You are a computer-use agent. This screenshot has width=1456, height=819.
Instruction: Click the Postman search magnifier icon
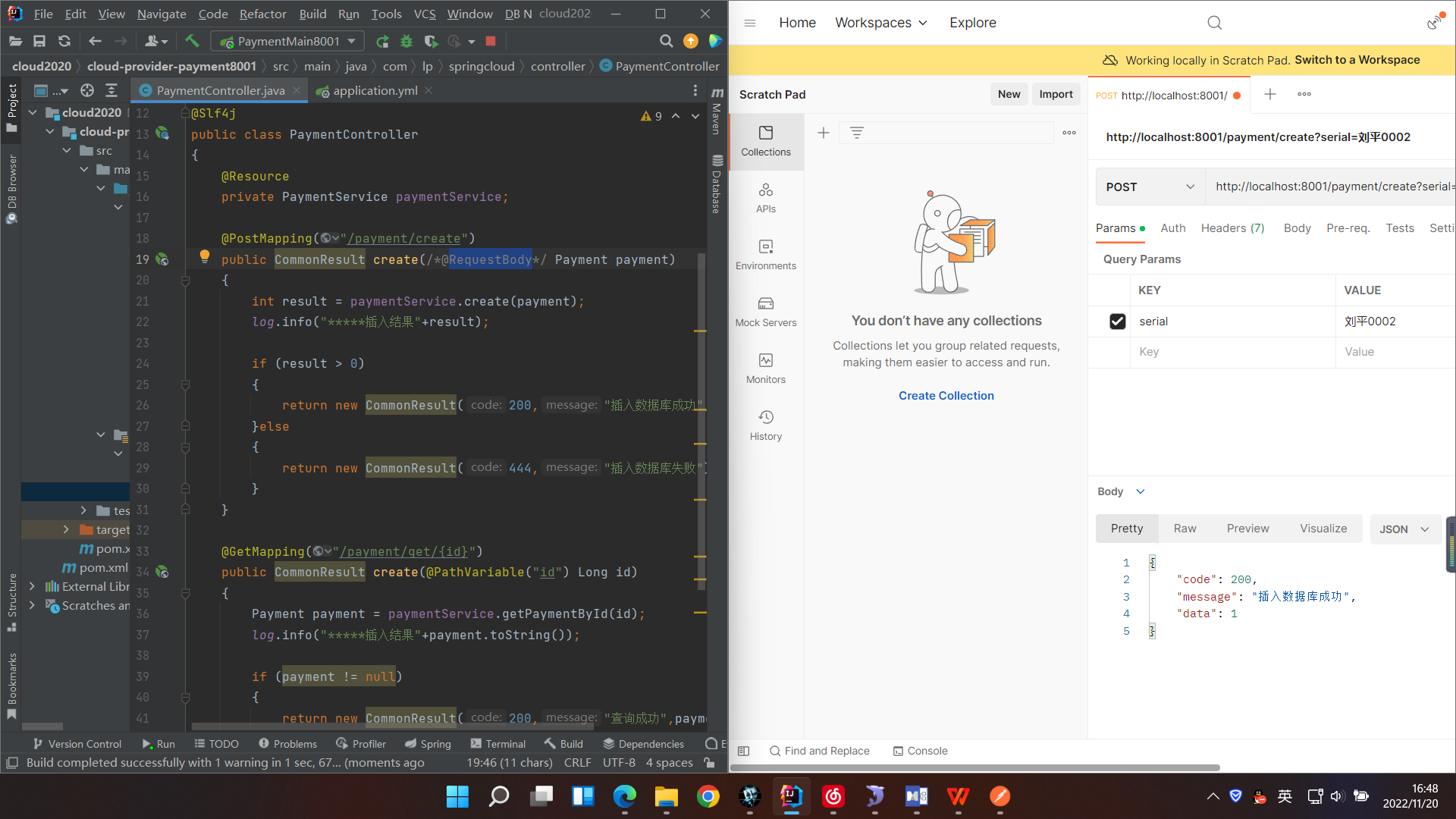(1214, 23)
